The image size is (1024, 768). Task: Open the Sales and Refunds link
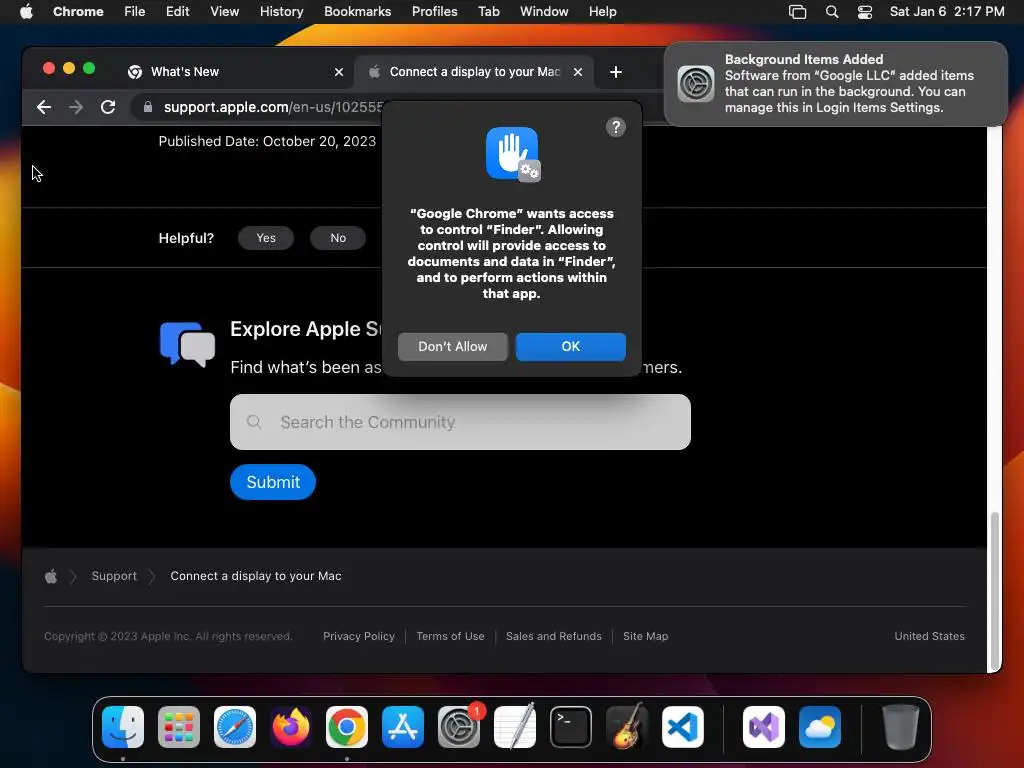(x=554, y=636)
